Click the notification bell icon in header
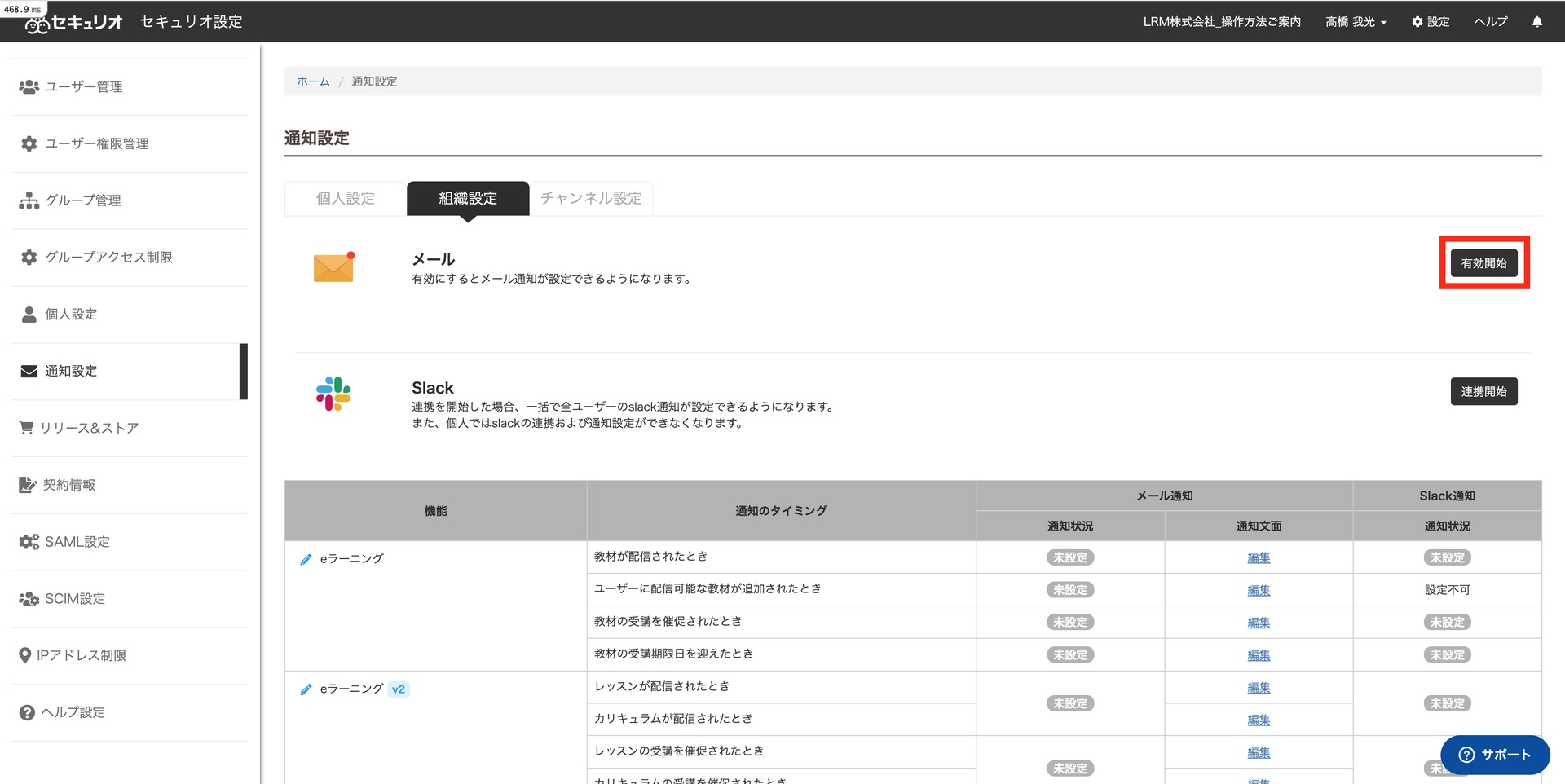 pos(1536,22)
